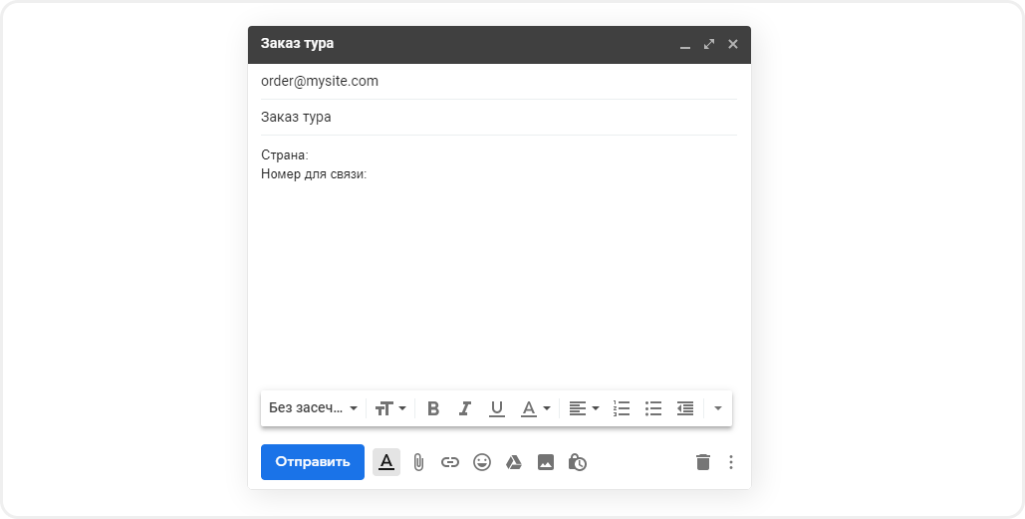The width and height of the screenshot is (1025, 519).
Task: Toggle bold formatting
Action: [433, 408]
